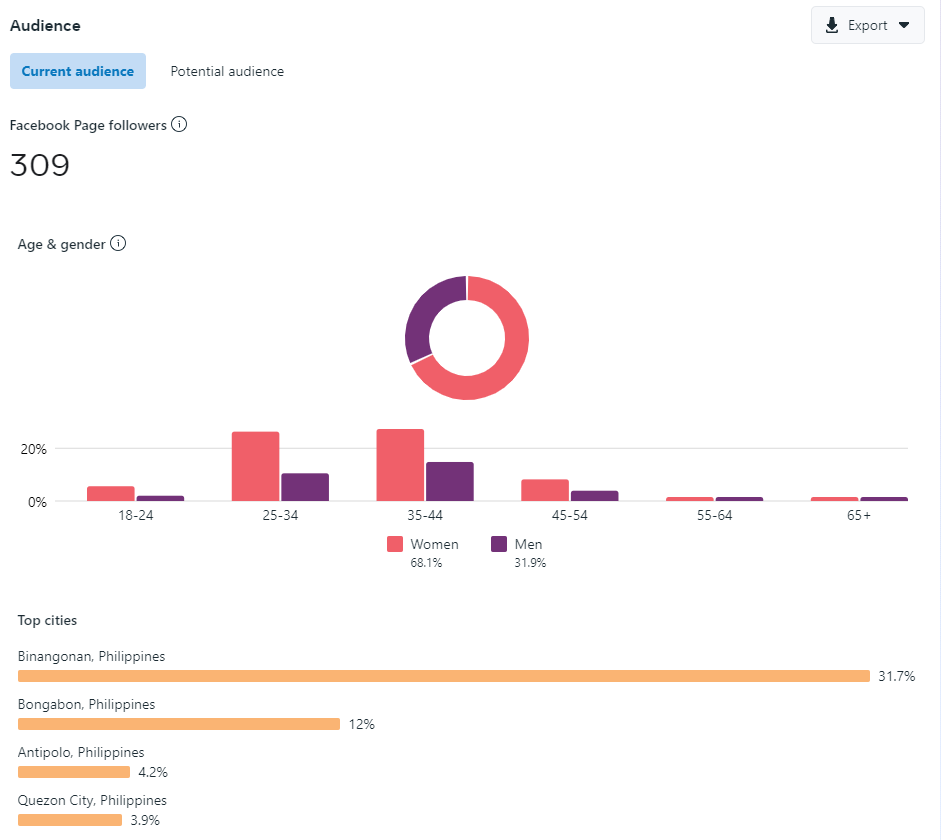The width and height of the screenshot is (941, 840).
Task: Click the Age & gender info icon
Action: (x=118, y=244)
